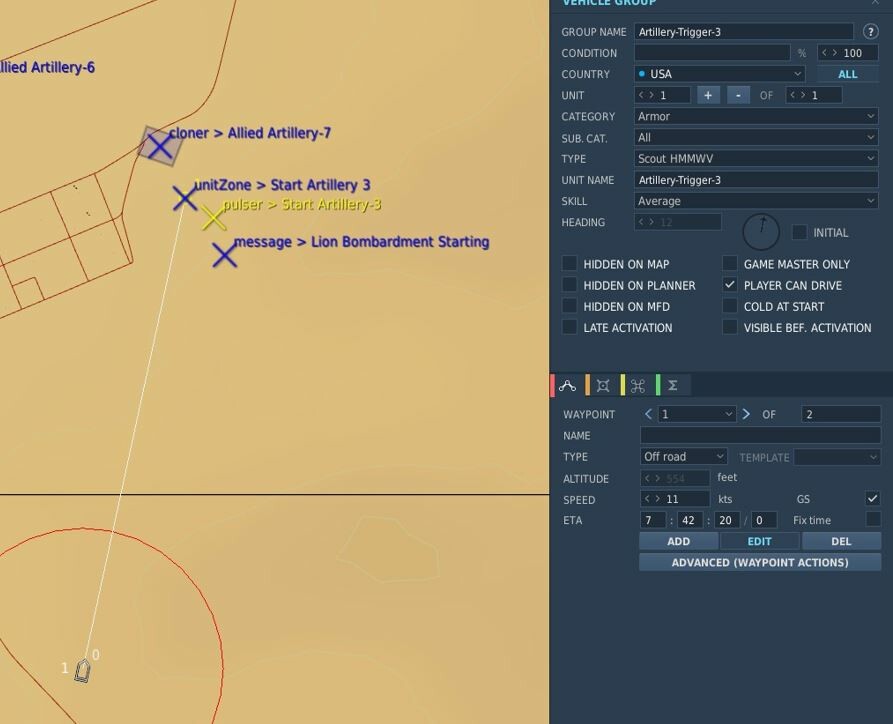Click the ADD waypoint button

(678, 541)
